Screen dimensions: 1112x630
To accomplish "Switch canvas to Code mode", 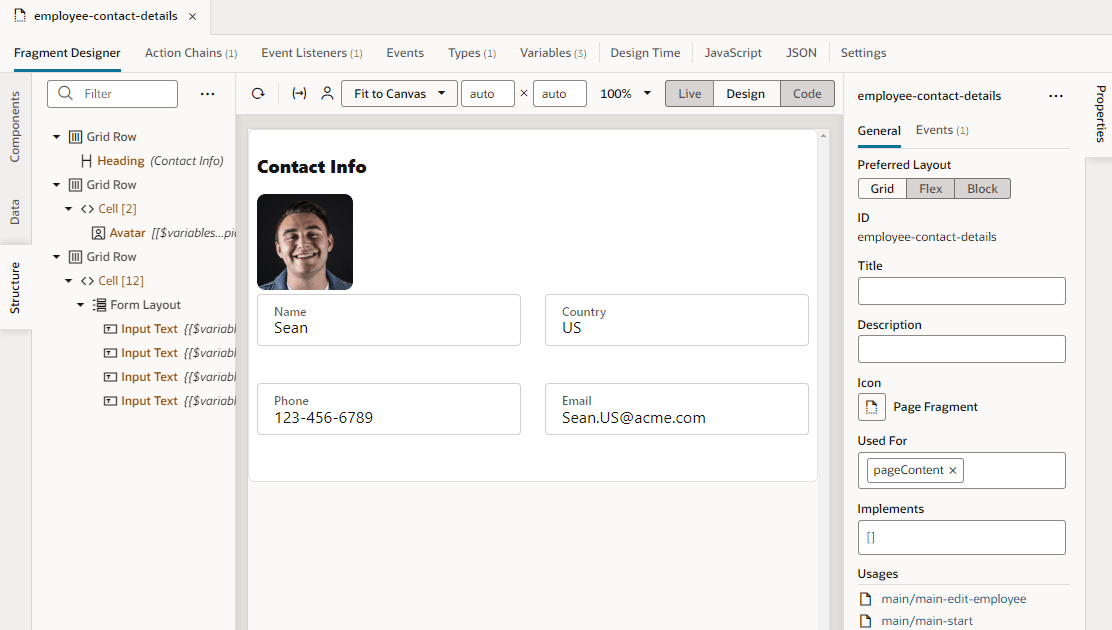I will [x=807, y=94].
